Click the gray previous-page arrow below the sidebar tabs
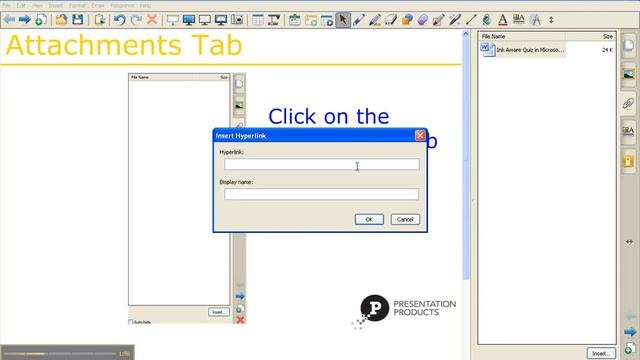 630,316
